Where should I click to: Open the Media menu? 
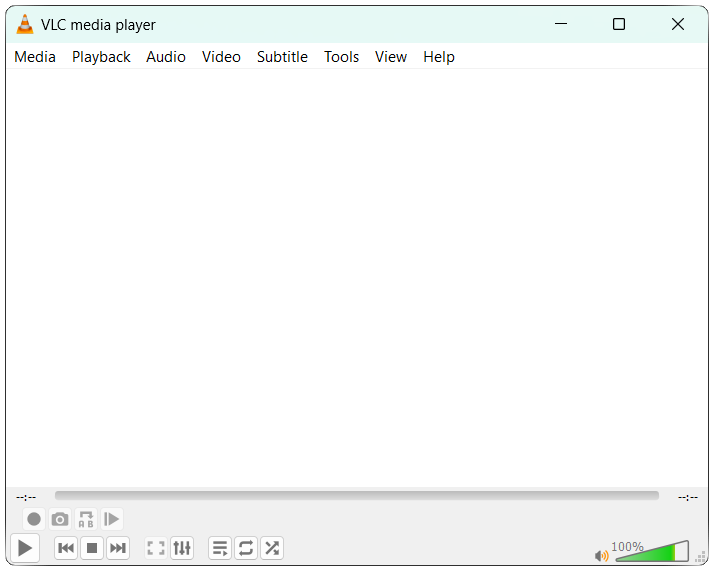click(x=35, y=57)
